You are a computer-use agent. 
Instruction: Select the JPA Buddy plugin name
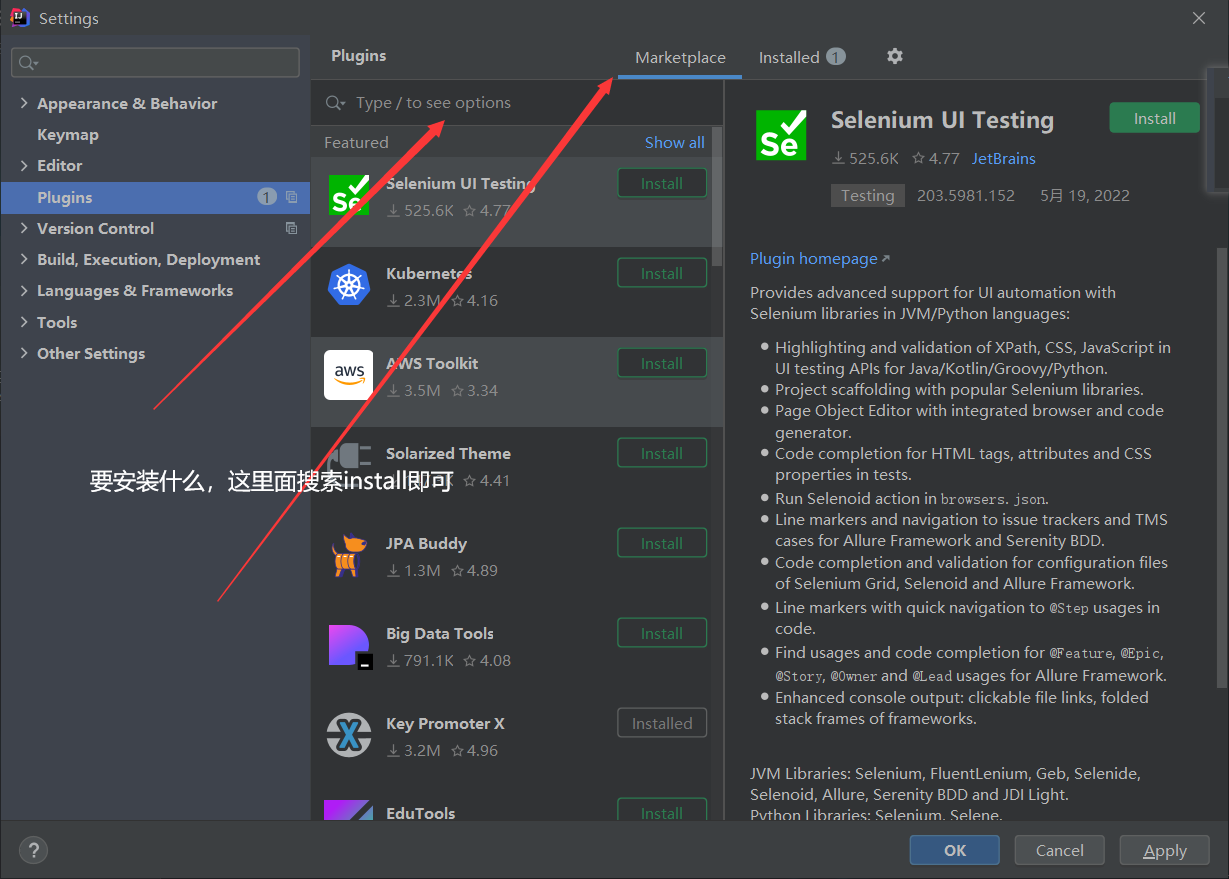tap(426, 543)
